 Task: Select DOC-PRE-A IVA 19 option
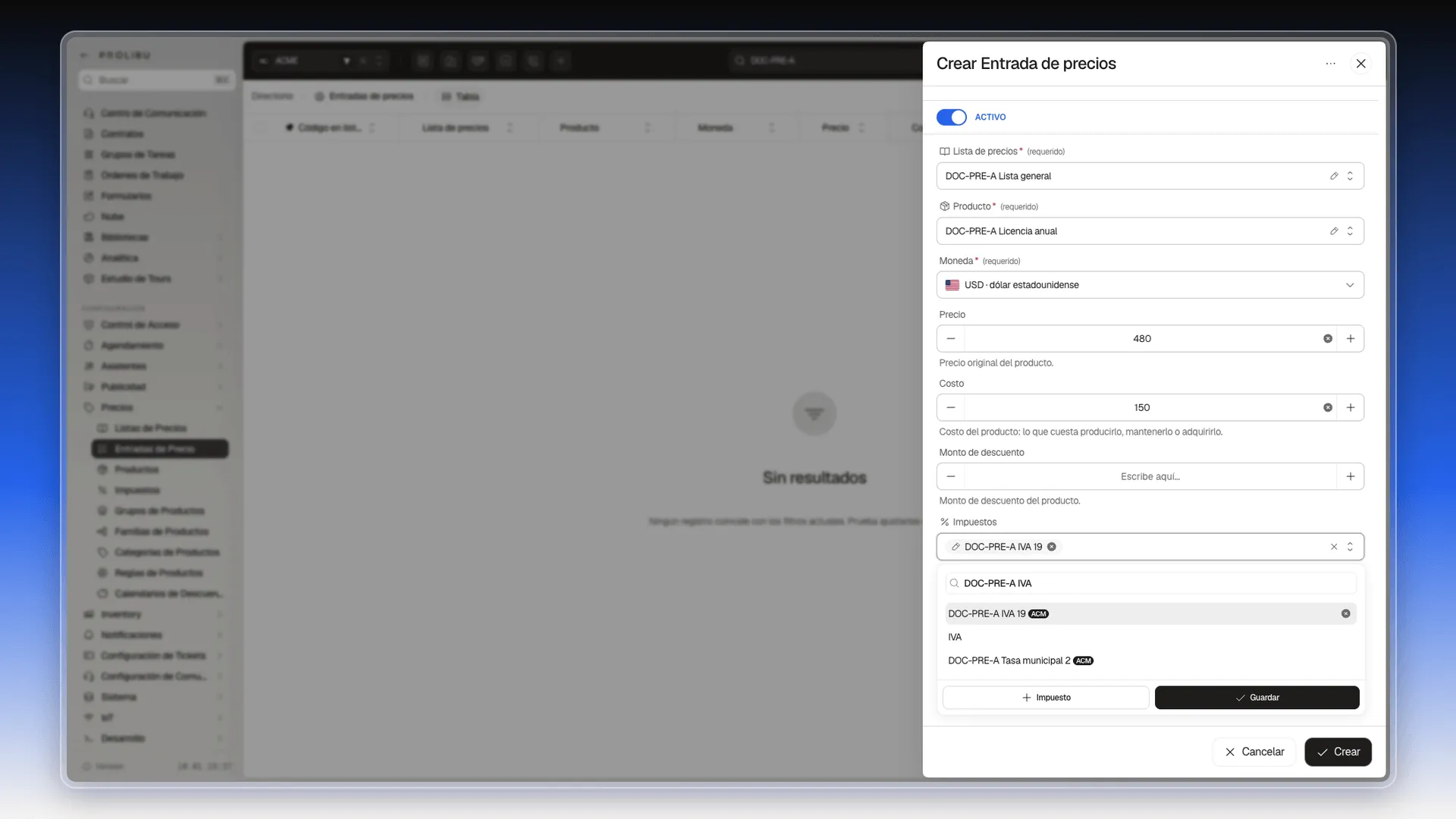[1150, 613]
